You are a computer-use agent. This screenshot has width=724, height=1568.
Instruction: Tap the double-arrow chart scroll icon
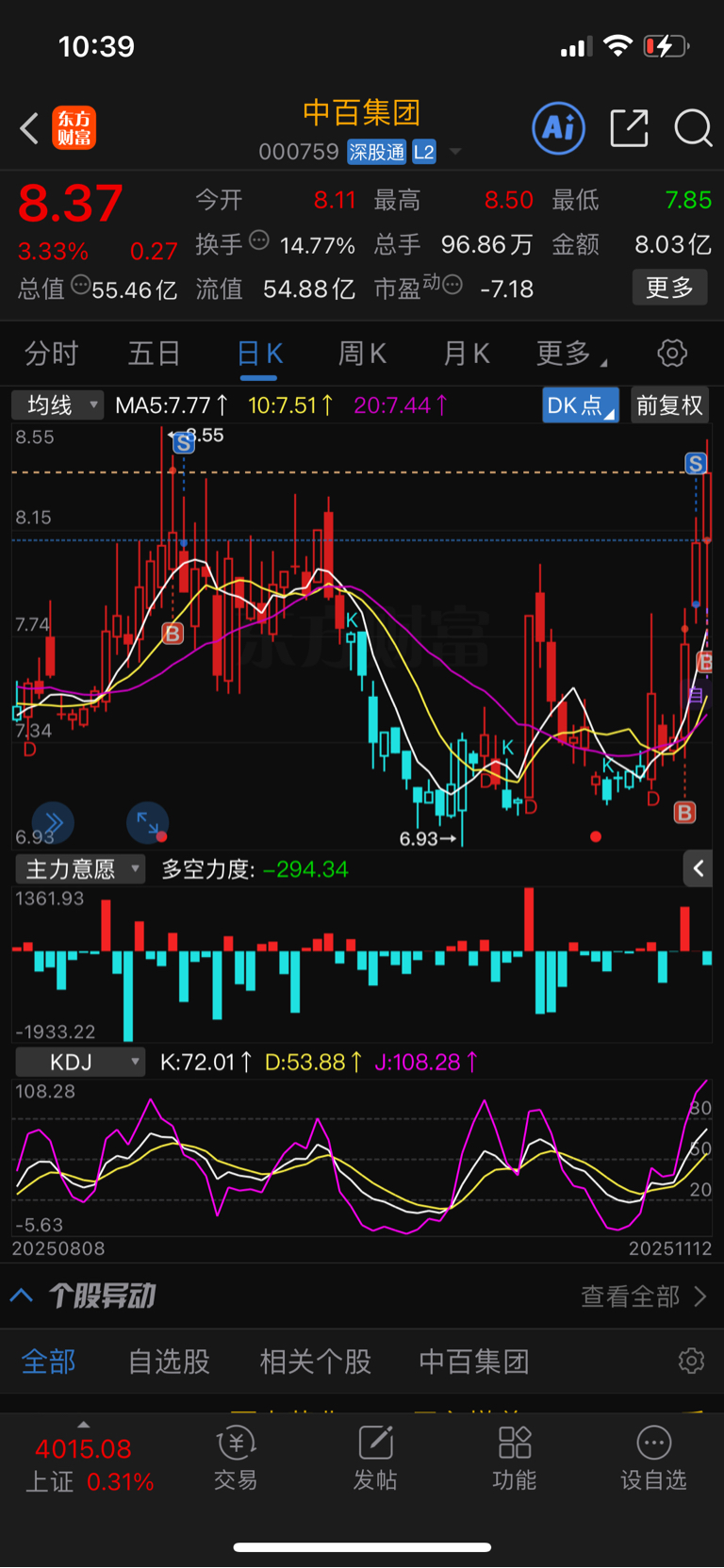pos(53,823)
